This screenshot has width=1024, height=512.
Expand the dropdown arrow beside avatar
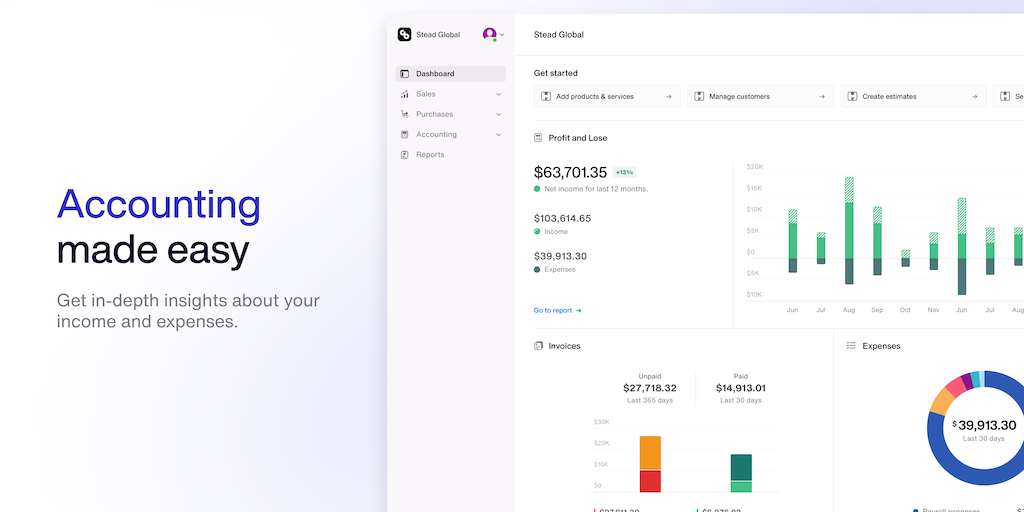tap(502, 35)
